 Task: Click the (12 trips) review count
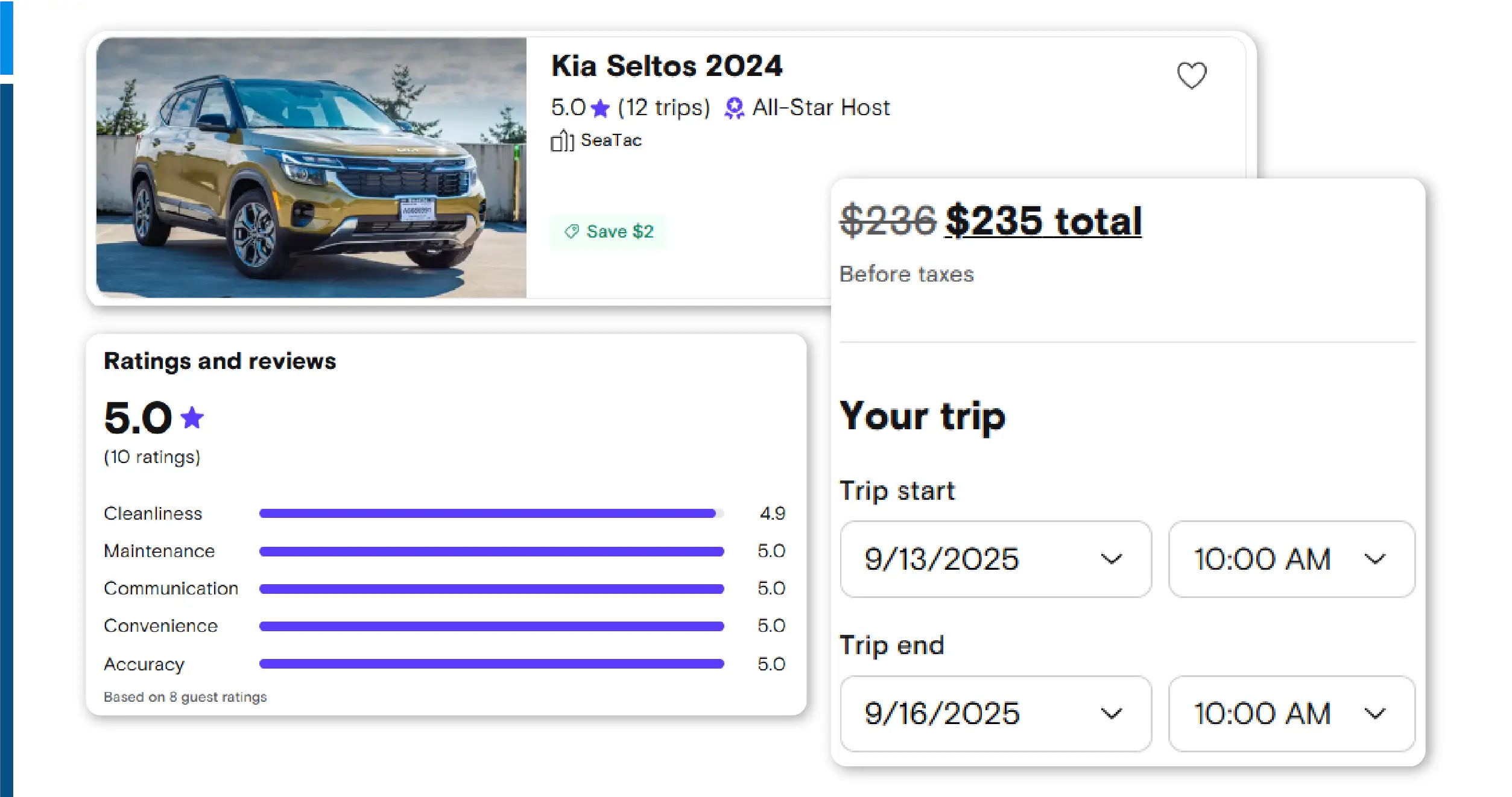(x=664, y=108)
